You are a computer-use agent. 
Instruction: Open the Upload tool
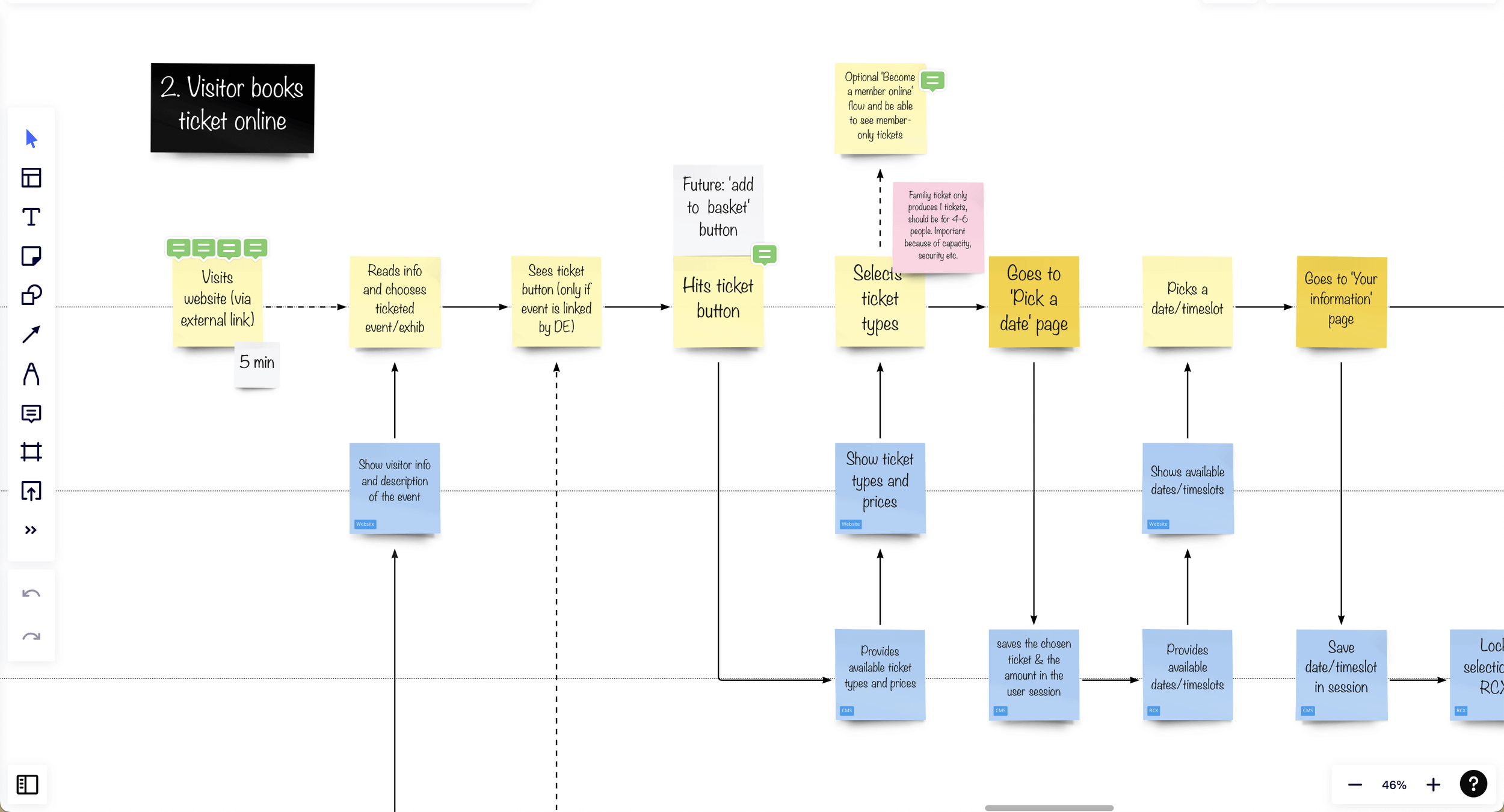31,491
